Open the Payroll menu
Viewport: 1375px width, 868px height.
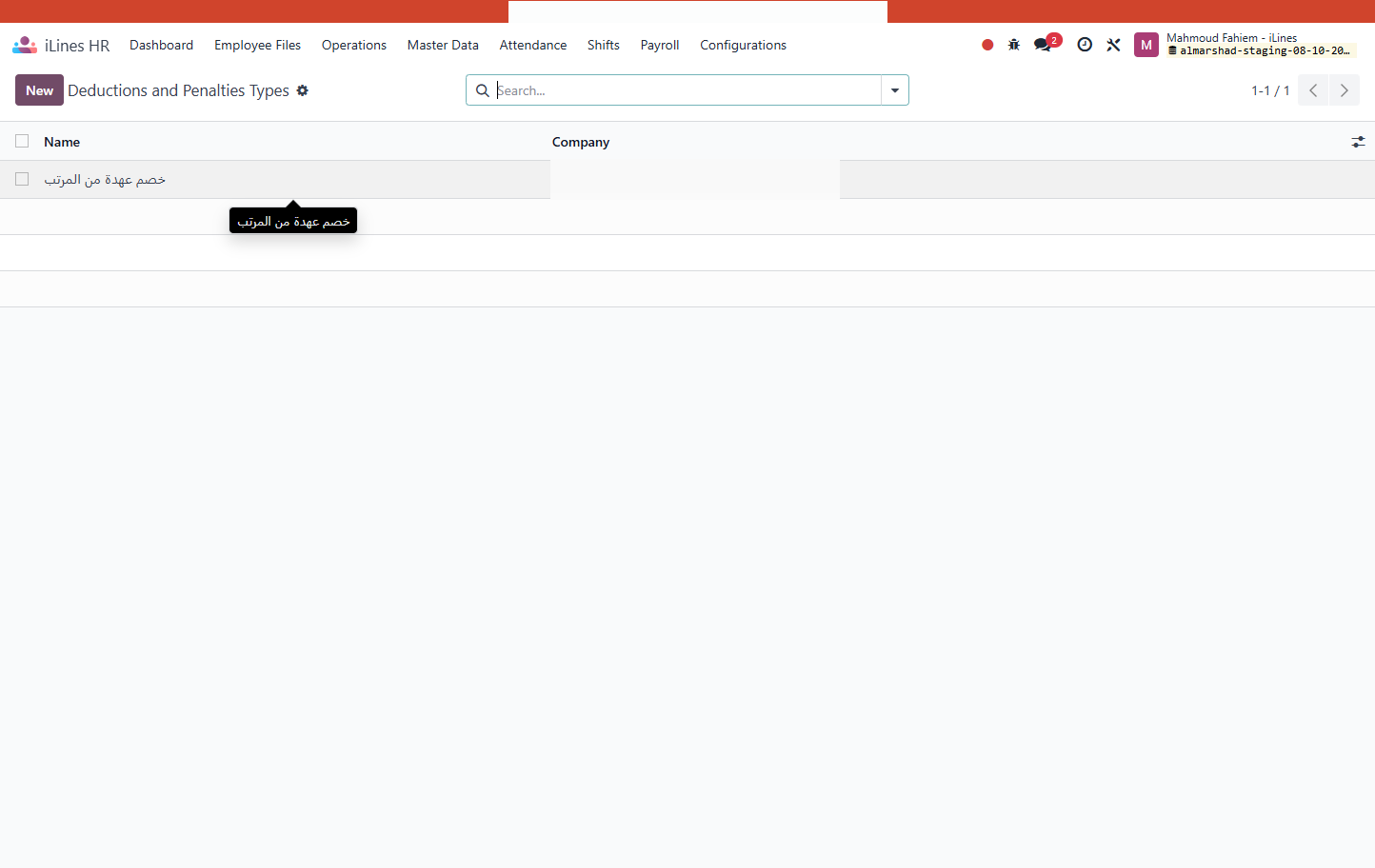point(660,45)
